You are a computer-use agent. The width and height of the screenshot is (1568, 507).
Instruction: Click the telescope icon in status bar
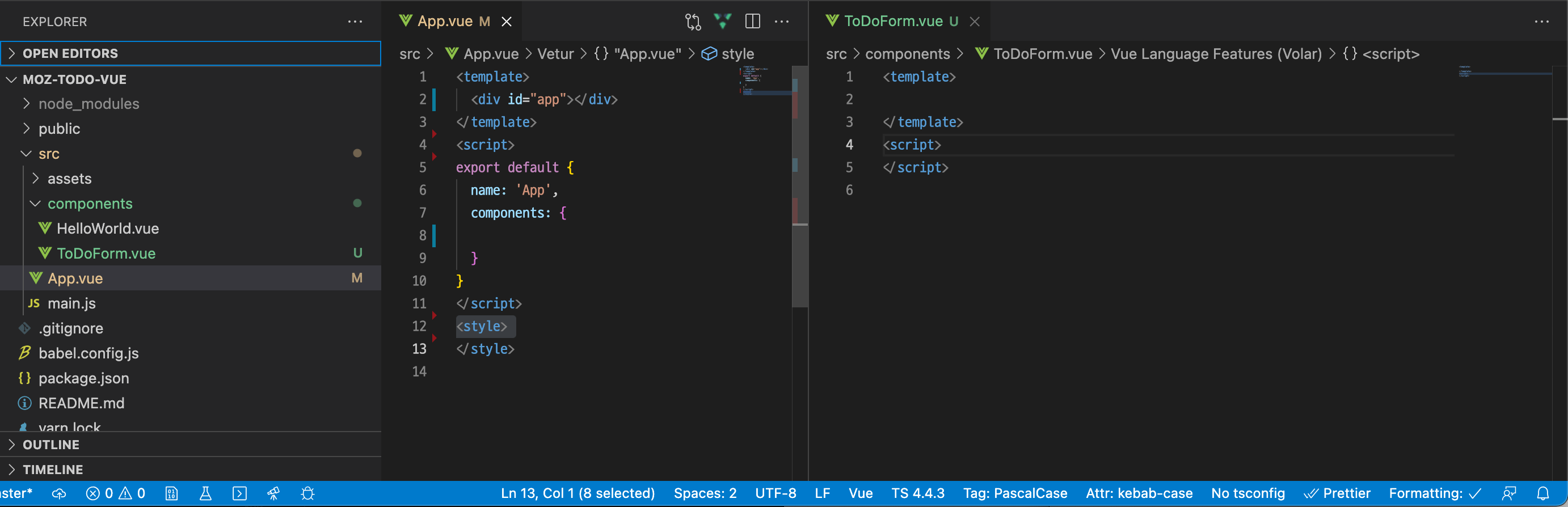(274, 493)
